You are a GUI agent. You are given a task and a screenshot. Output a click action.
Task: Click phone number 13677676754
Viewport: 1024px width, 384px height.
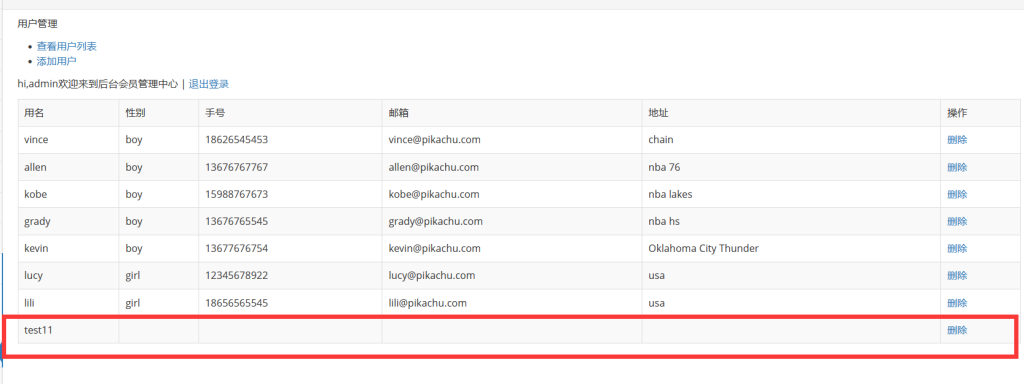[236, 249]
